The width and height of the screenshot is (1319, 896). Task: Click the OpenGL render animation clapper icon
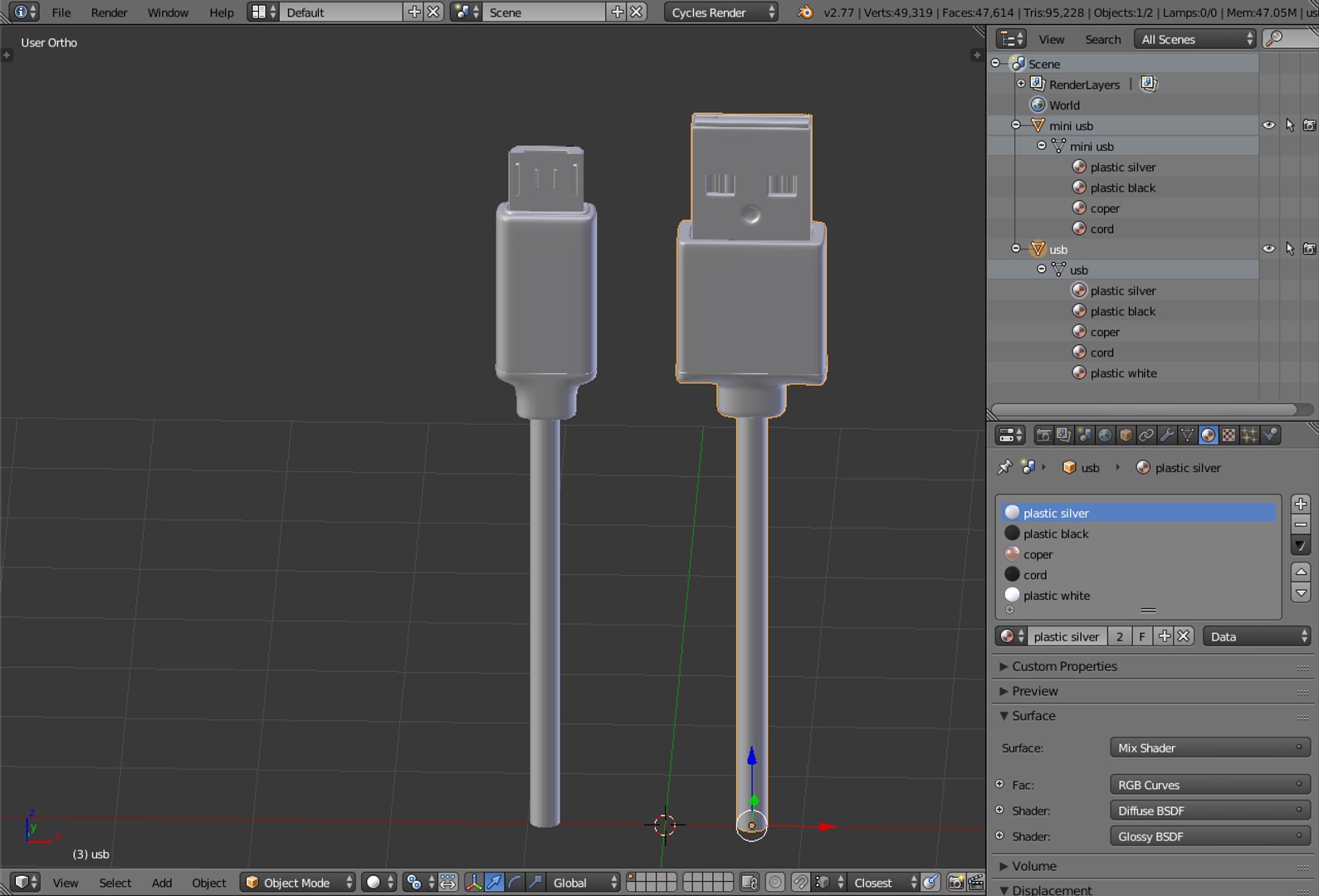coord(976,882)
